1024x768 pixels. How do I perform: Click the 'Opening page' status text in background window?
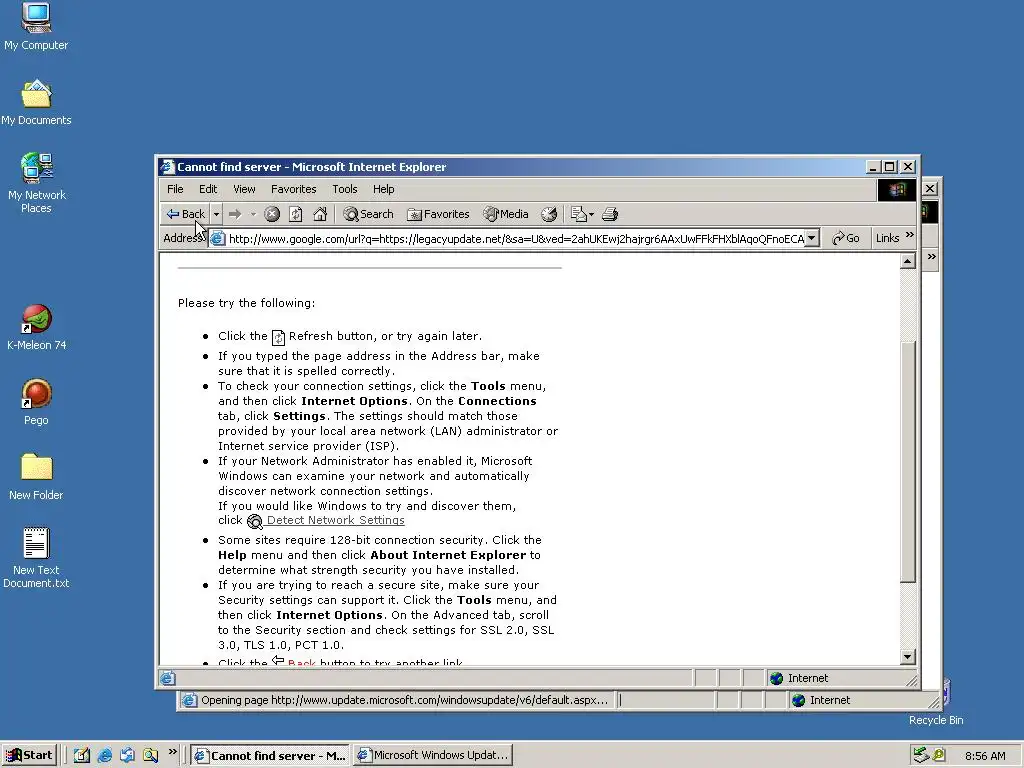404,700
